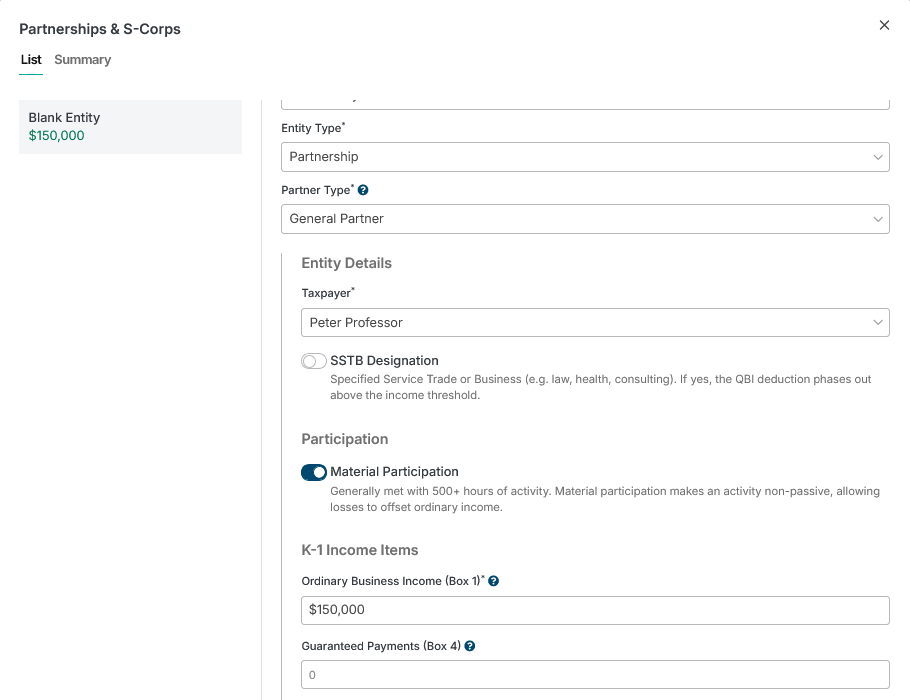Click the Entity Details section heading
910x700 pixels.
(x=346, y=263)
